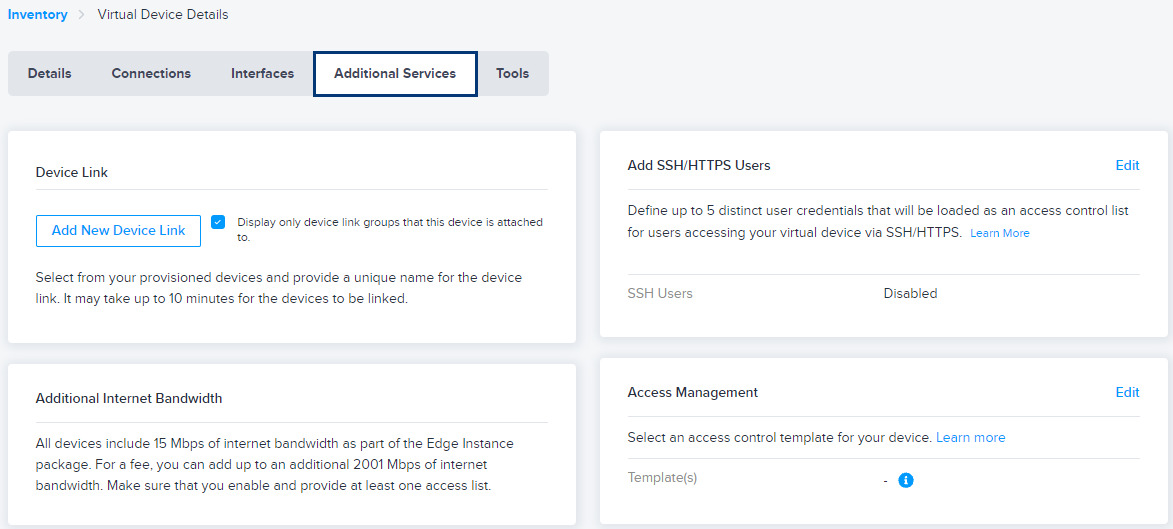Select the Interfaces tab
Image resolution: width=1173 pixels, height=529 pixels.
(x=263, y=73)
